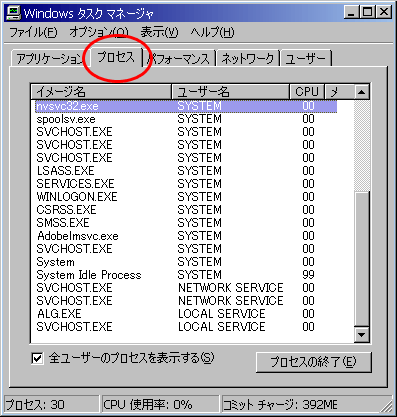This screenshot has height=417, width=397.
Task: Select the nvsvc32.exe process row
Action: coord(186,106)
